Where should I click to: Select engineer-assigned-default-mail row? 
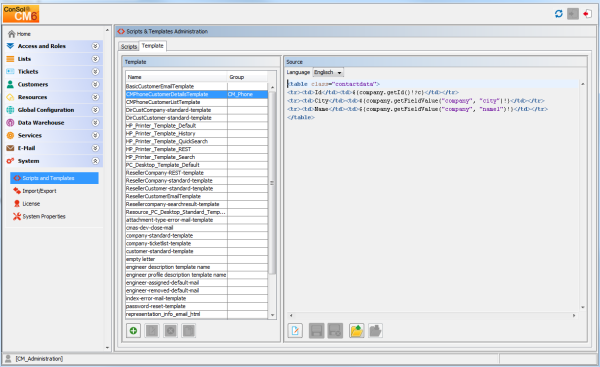197,282
